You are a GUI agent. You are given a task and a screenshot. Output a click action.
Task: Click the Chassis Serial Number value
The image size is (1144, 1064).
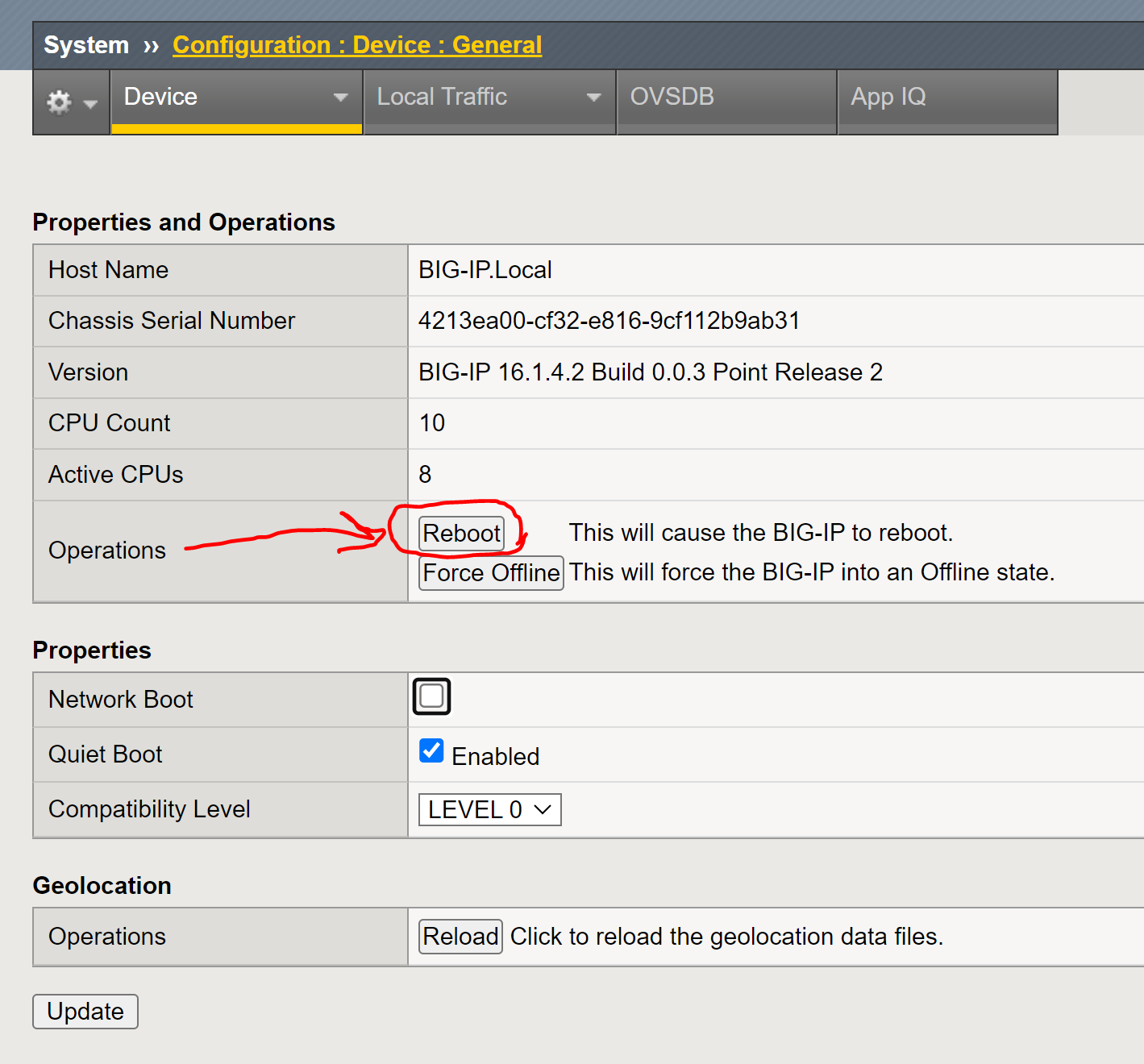pyautogui.click(x=608, y=320)
